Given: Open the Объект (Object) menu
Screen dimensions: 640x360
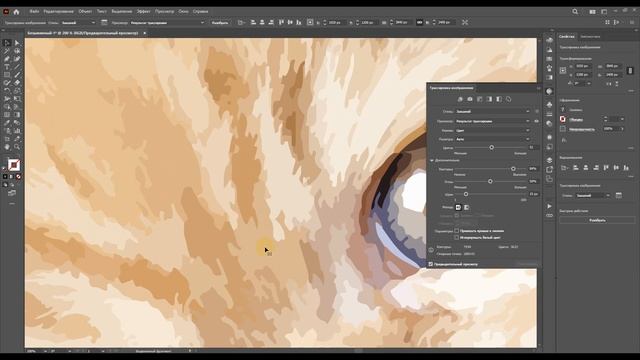Looking at the screenshot, I should click(x=85, y=11).
